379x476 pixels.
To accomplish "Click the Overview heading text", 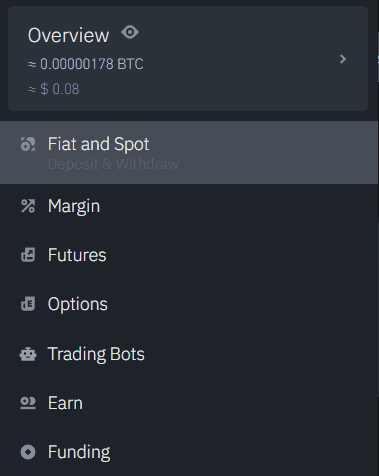I will [x=68, y=35].
